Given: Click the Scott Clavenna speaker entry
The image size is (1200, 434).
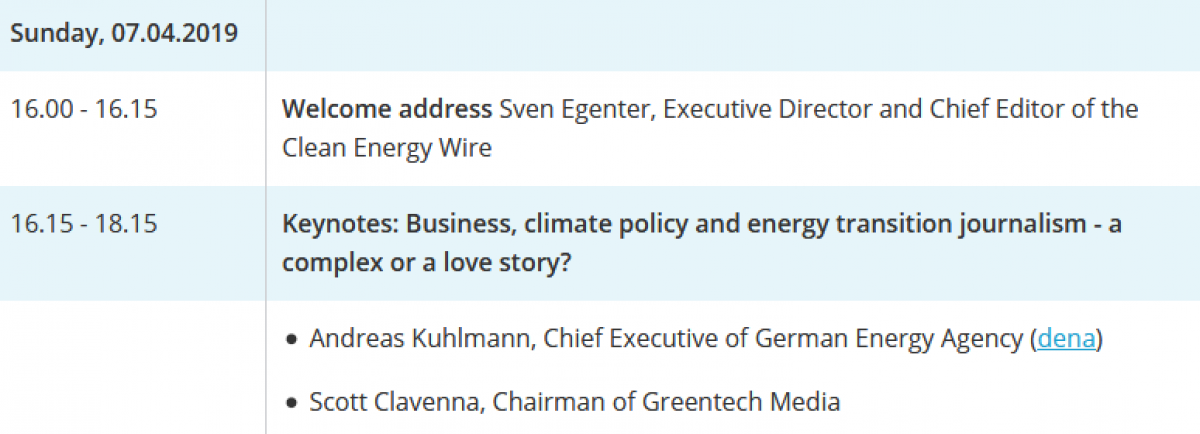Looking at the screenshot, I should click(x=575, y=402).
